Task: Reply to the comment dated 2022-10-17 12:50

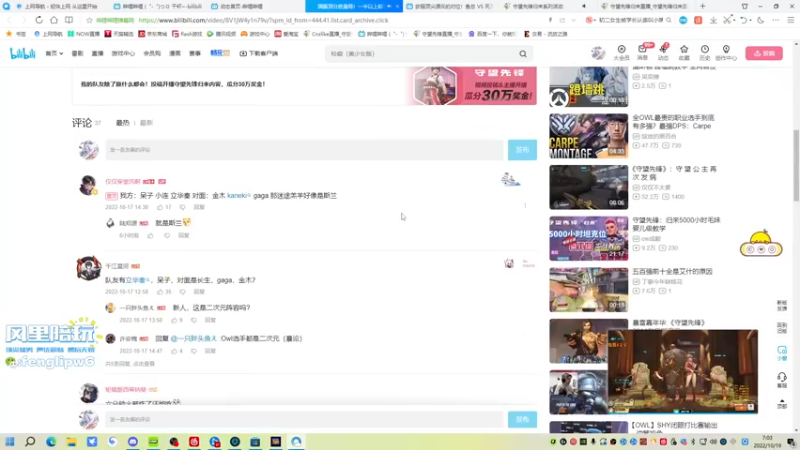Action: tap(199, 292)
